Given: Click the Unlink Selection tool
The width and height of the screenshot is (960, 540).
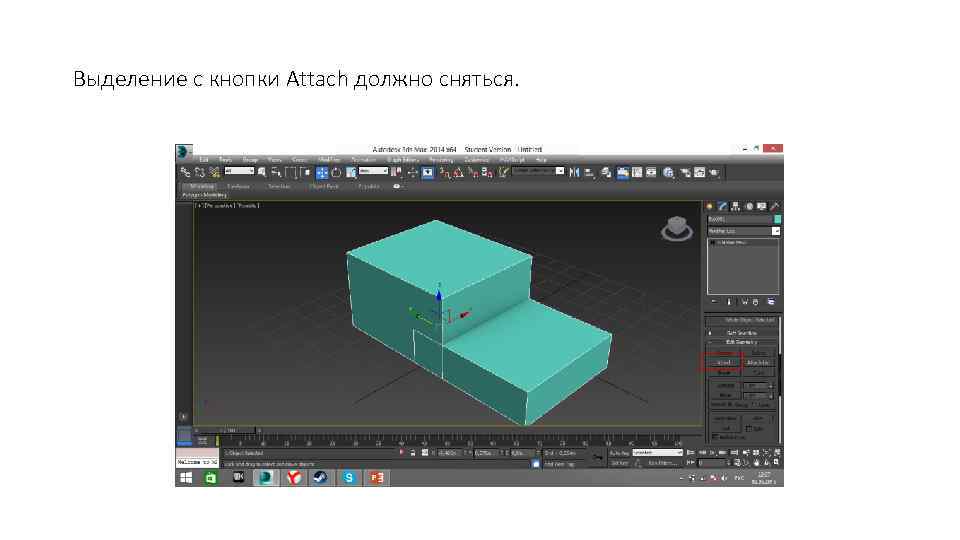Looking at the screenshot, I should (x=200, y=173).
